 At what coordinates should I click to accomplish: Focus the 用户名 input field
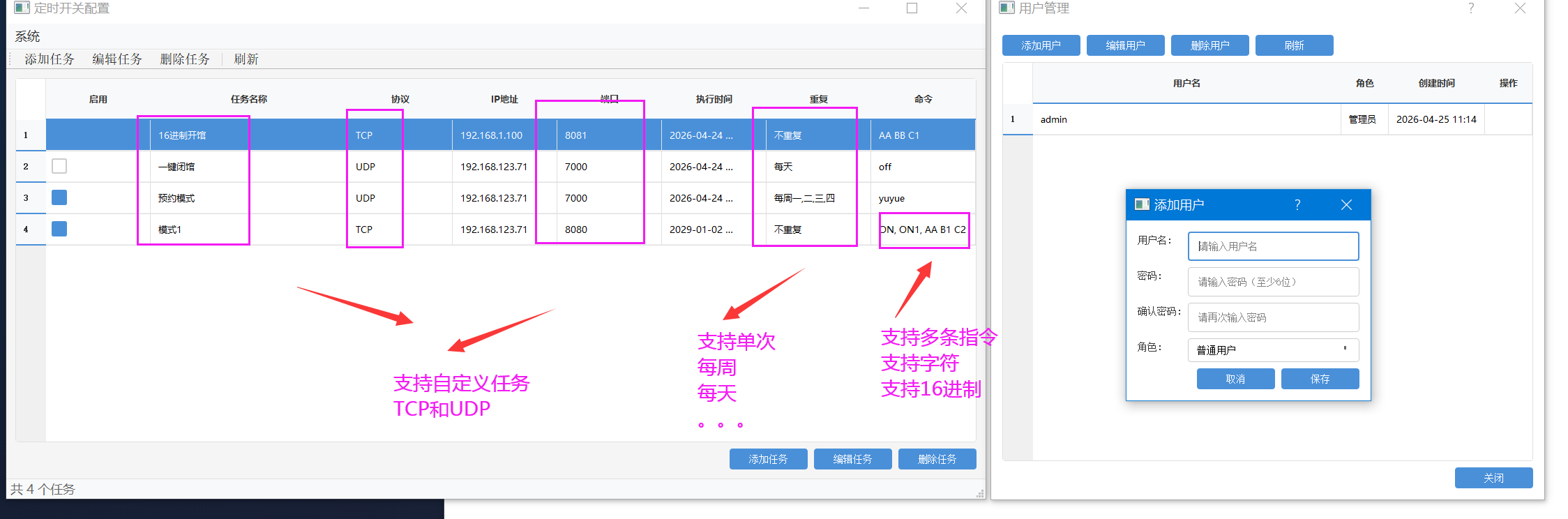point(1273,246)
